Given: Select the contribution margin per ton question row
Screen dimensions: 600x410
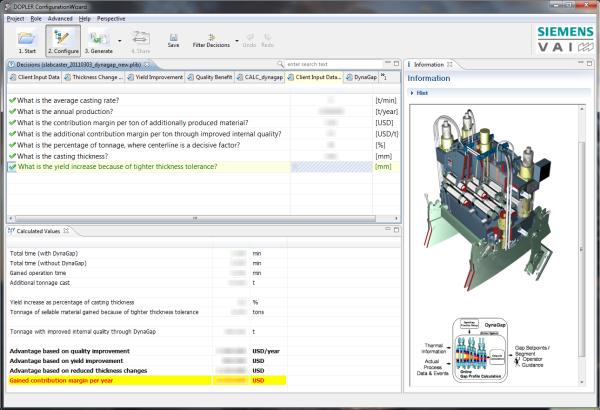Looking at the screenshot, I should pyautogui.click(x=204, y=123).
